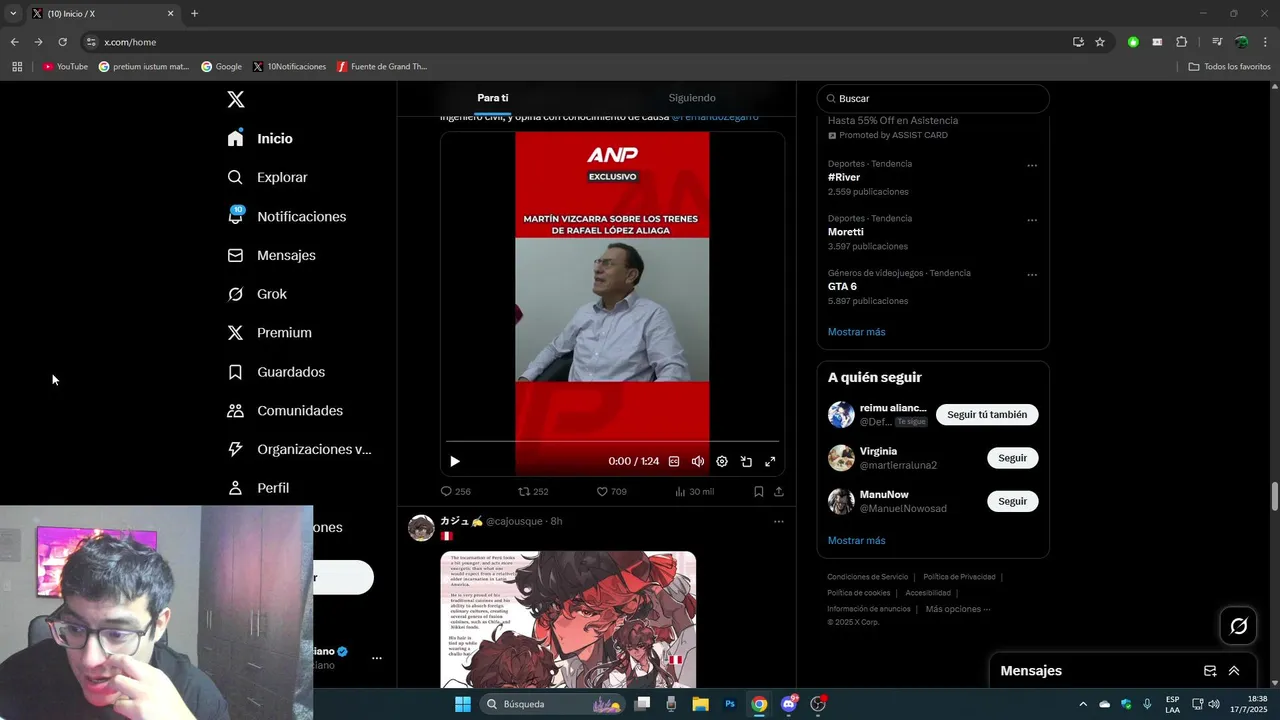
Task: Show hidden system tray icons
Action: coord(1082,704)
